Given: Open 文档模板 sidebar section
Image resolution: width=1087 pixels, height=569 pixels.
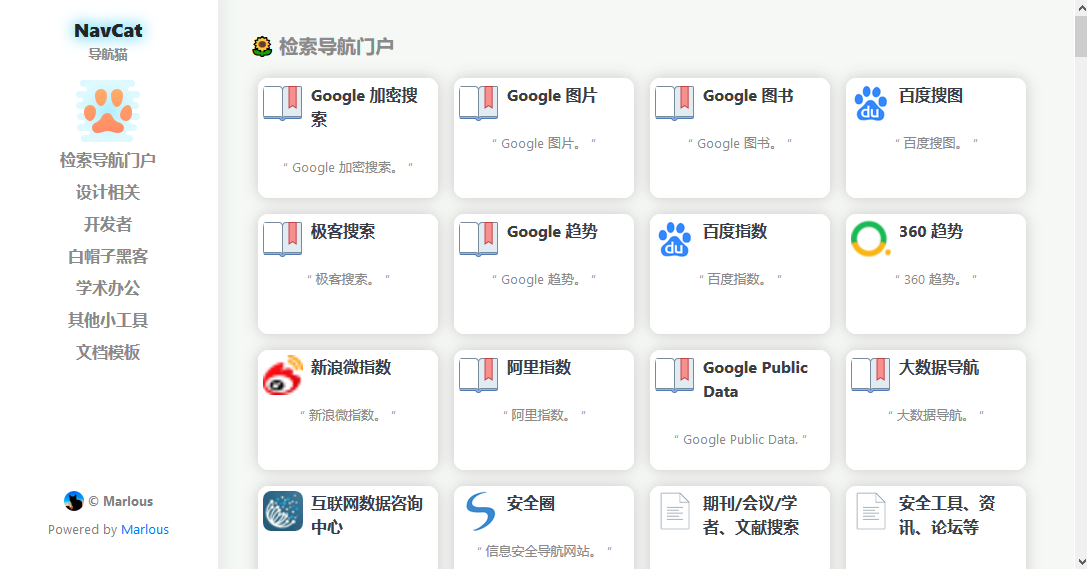Looking at the screenshot, I should click(108, 352).
